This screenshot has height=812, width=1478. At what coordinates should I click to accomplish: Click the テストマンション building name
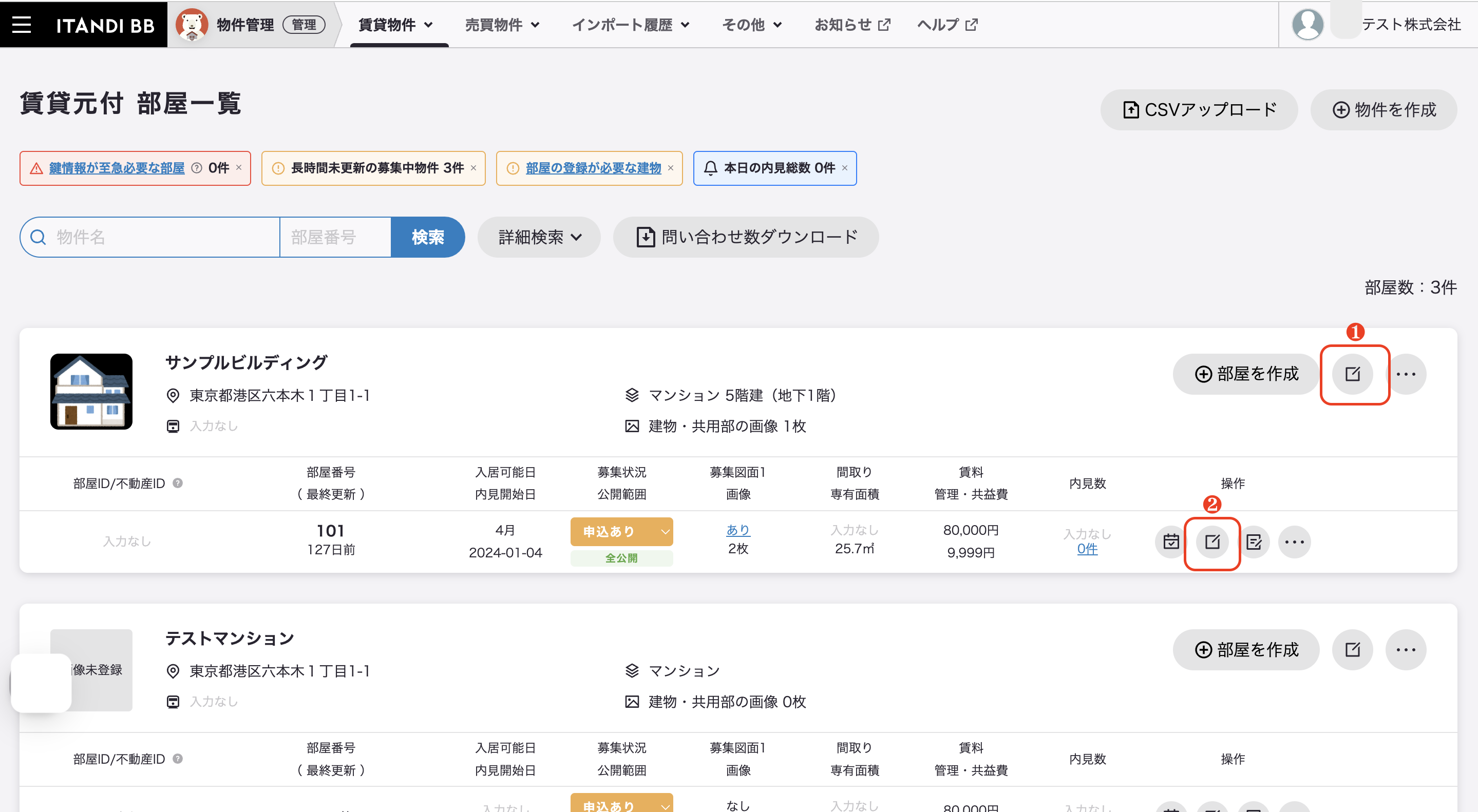point(230,637)
